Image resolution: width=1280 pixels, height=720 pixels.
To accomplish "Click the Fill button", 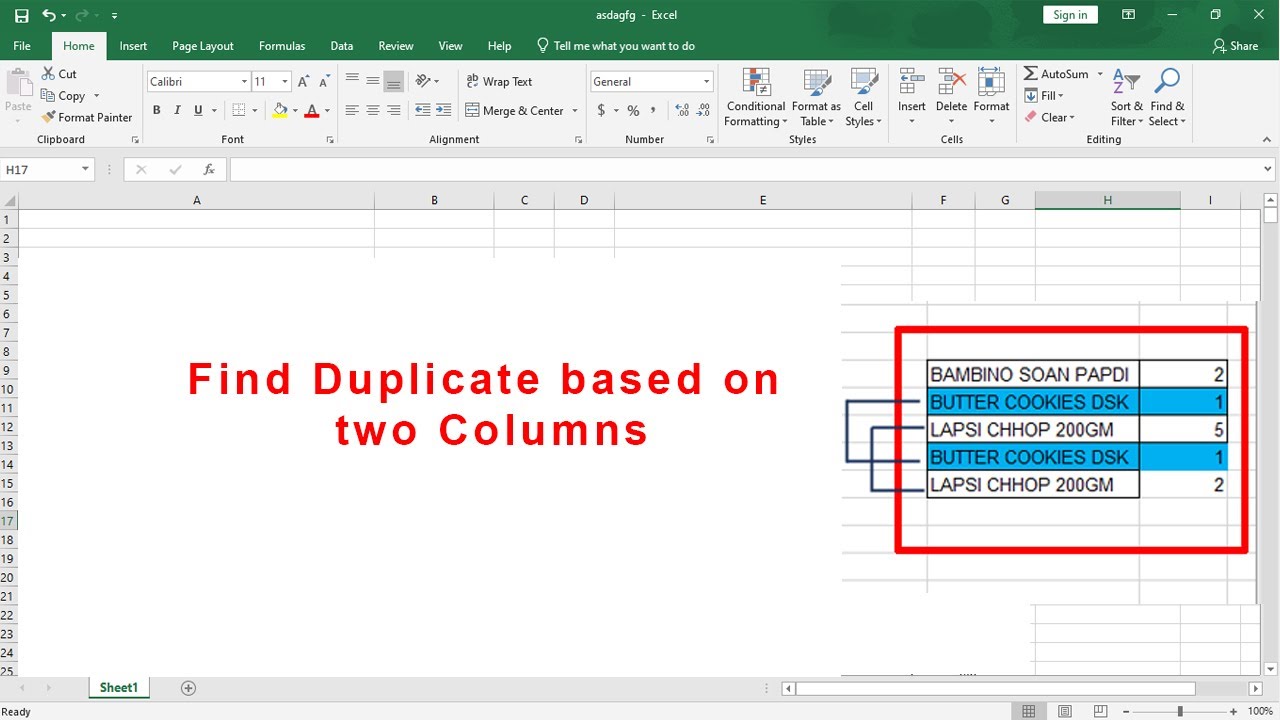I will coord(1044,96).
